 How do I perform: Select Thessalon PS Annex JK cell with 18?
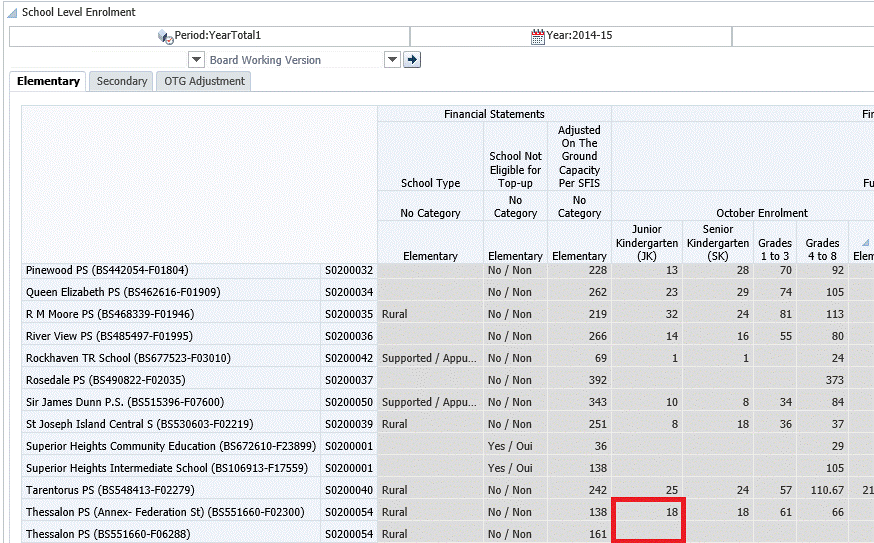(x=647, y=512)
